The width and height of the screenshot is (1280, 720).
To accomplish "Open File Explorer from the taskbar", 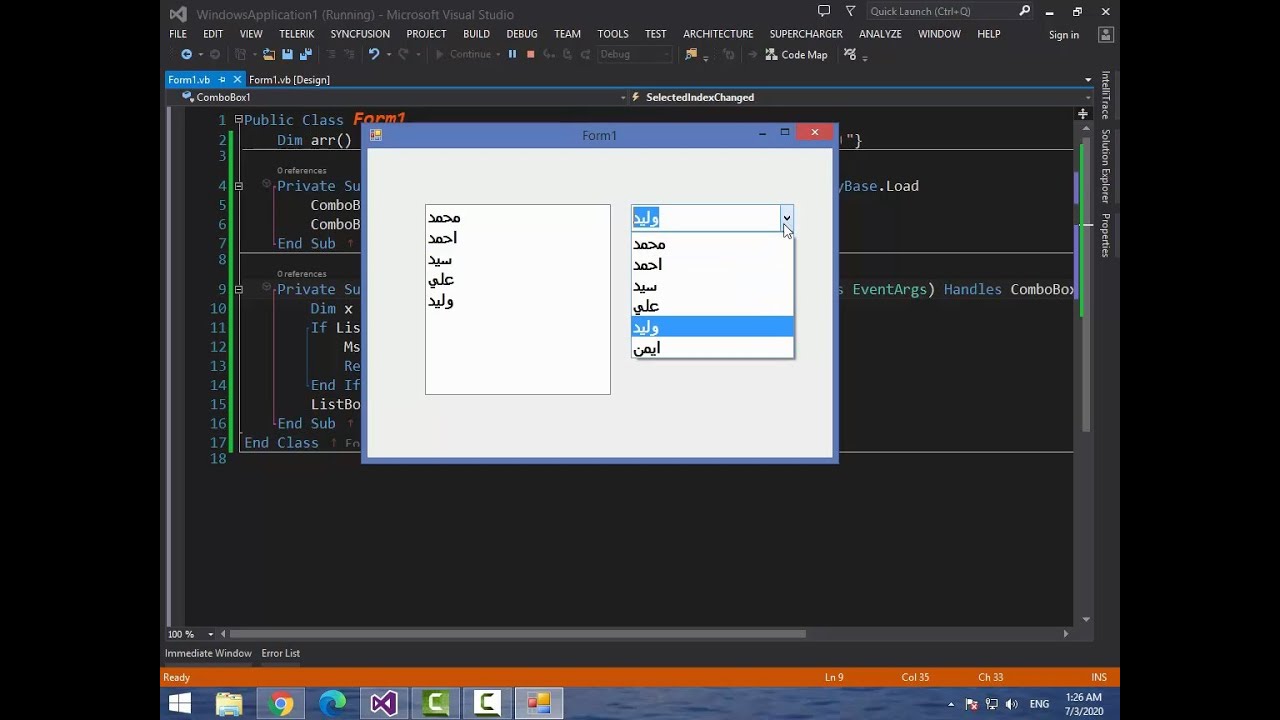I will (229, 704).
